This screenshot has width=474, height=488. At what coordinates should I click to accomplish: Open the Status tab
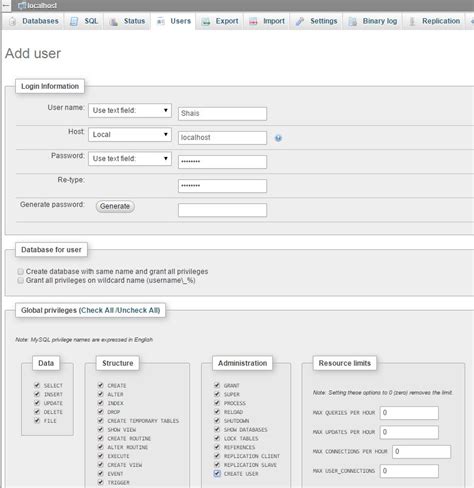pos(127,21)
